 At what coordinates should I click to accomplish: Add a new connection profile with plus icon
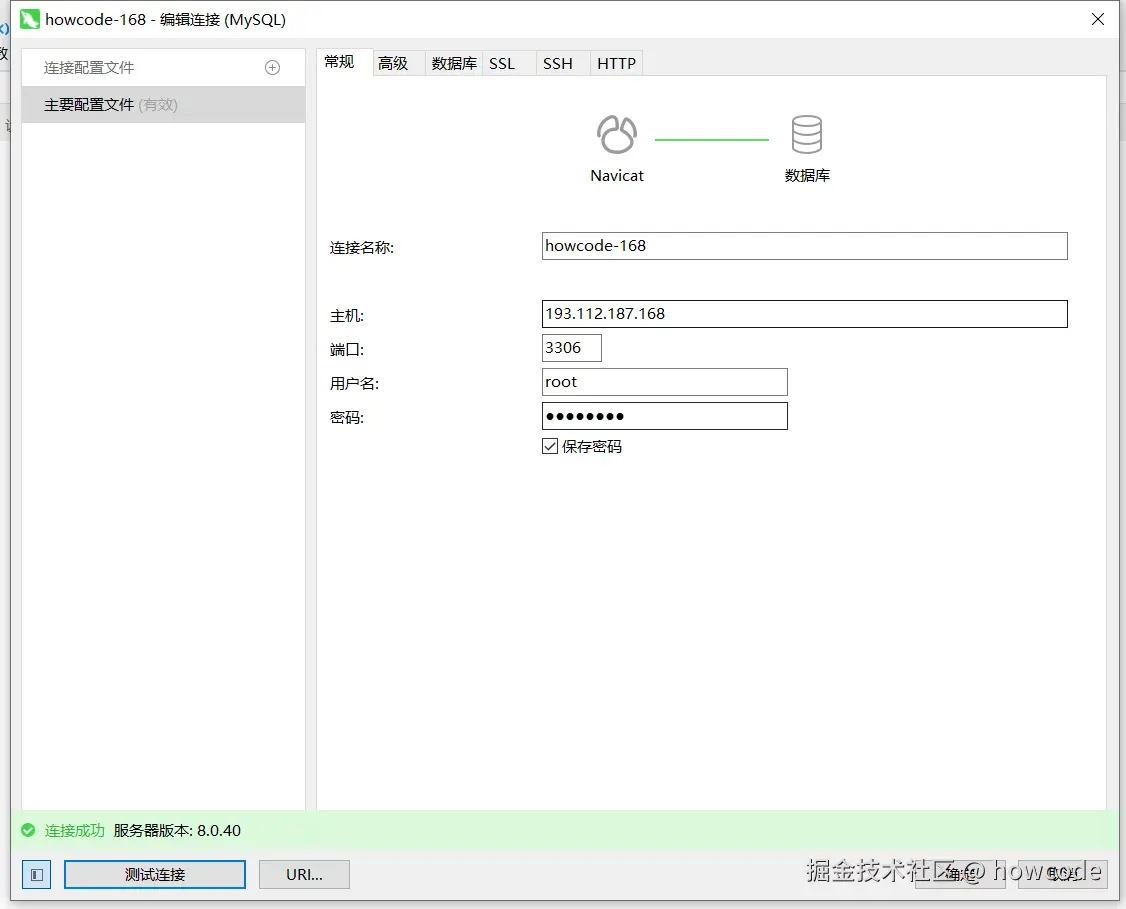click(272, 67)
